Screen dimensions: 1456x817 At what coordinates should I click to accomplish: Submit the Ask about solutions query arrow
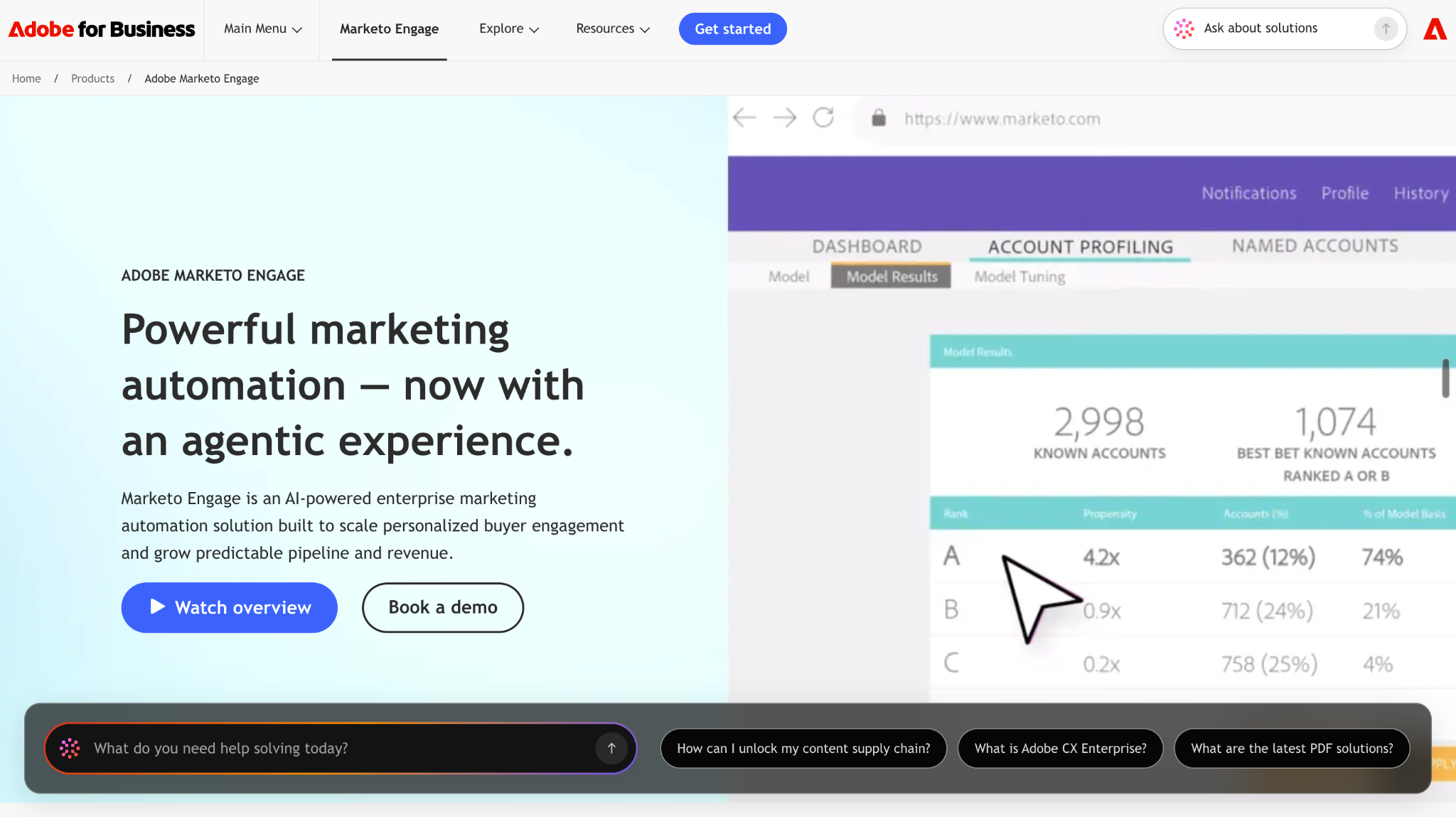[x=1386, y=28]
